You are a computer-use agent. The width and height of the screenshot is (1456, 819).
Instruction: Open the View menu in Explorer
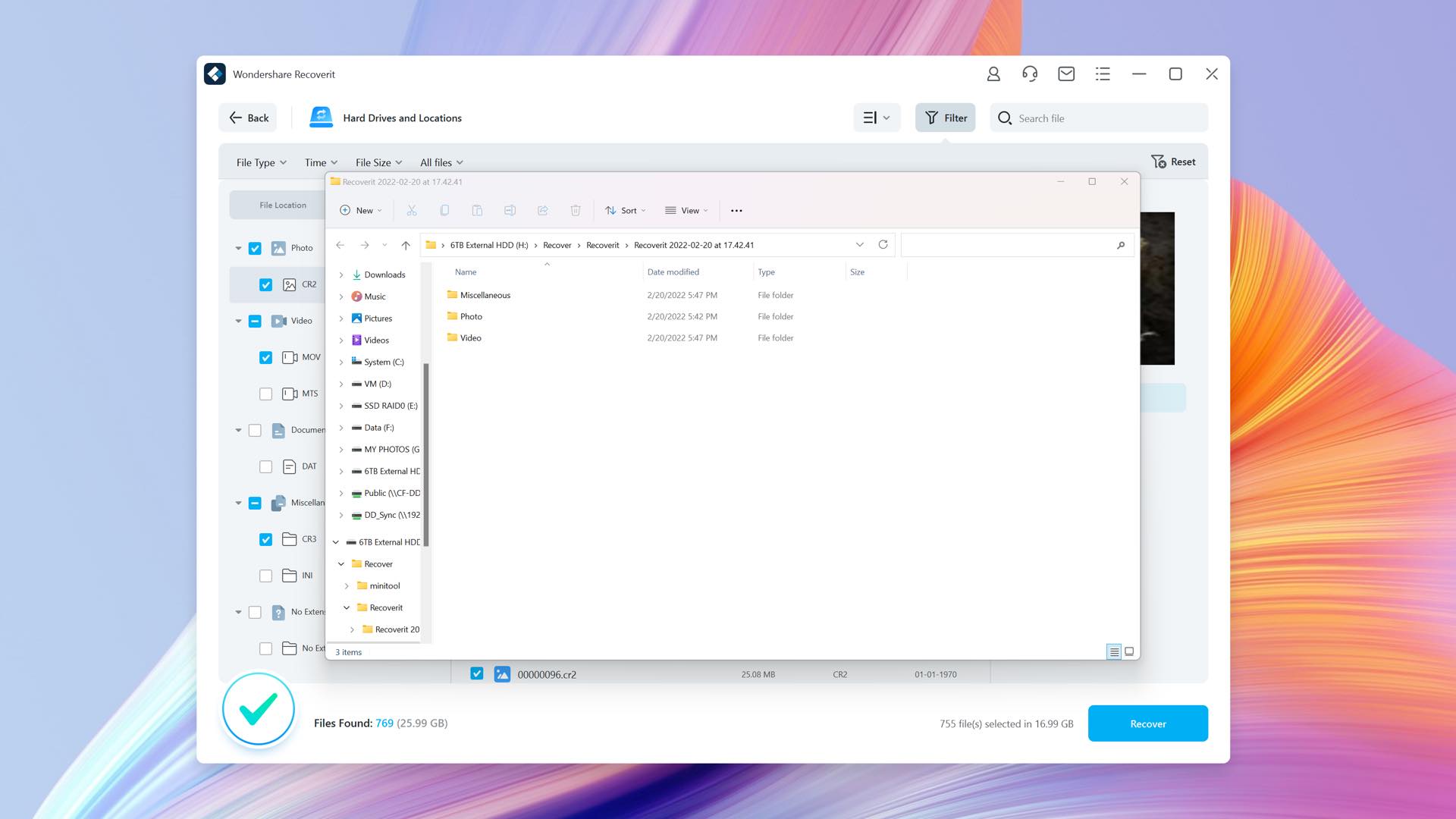click(x=686, y=210)
